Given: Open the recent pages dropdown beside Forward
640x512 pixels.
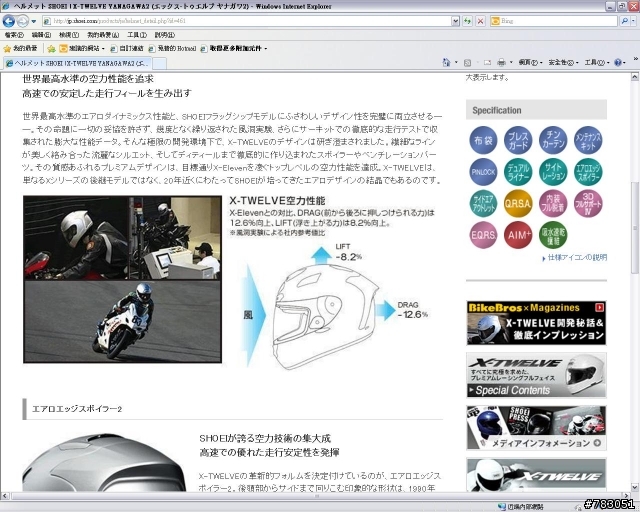Looking at the screenshot, I should [x=34, y=21].
